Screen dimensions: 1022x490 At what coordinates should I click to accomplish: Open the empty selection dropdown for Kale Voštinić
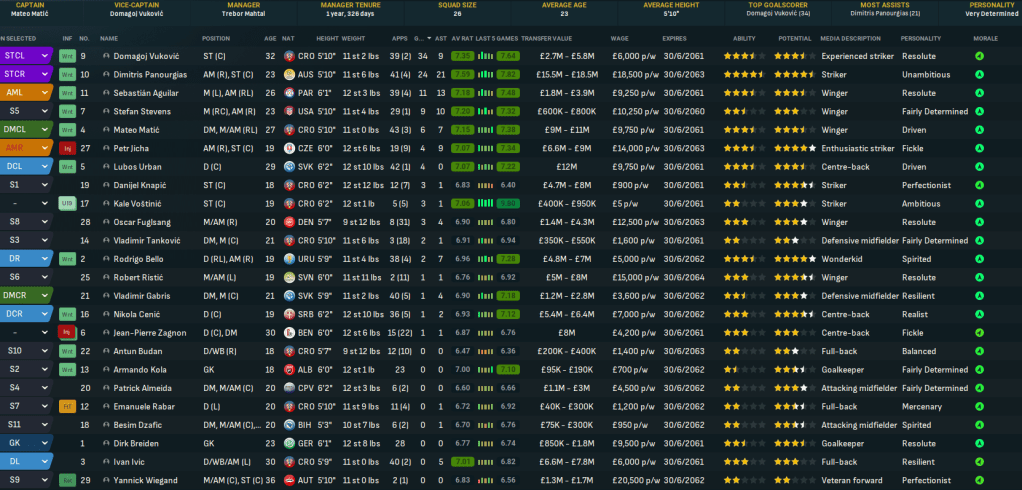(x=26, y=204)
